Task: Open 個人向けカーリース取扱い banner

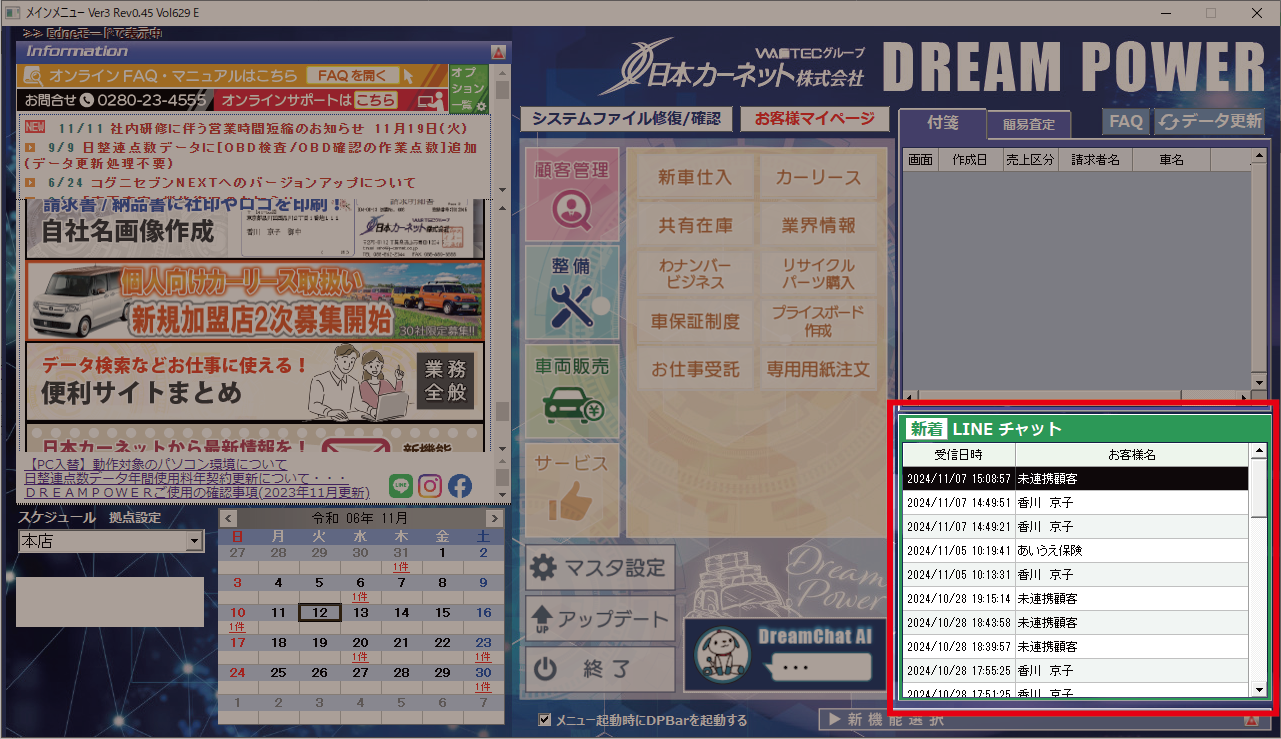Action: click(254, 300)
